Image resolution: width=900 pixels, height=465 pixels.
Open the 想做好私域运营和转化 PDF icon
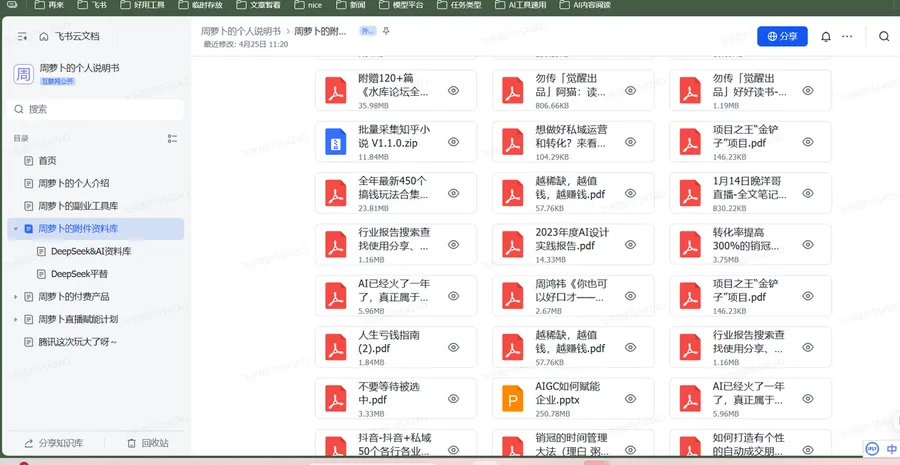[513, 141]
